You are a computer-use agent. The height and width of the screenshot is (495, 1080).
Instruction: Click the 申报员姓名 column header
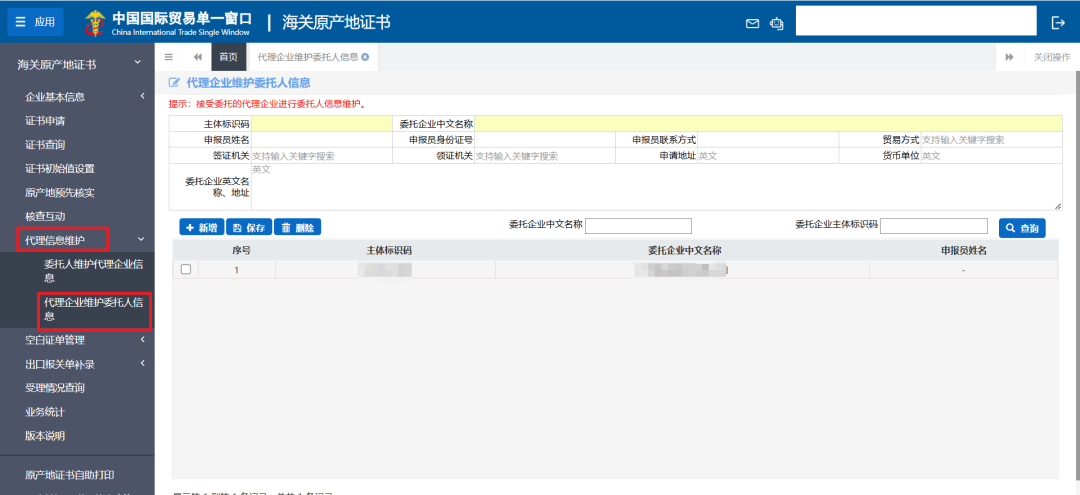tap(964, 251)
